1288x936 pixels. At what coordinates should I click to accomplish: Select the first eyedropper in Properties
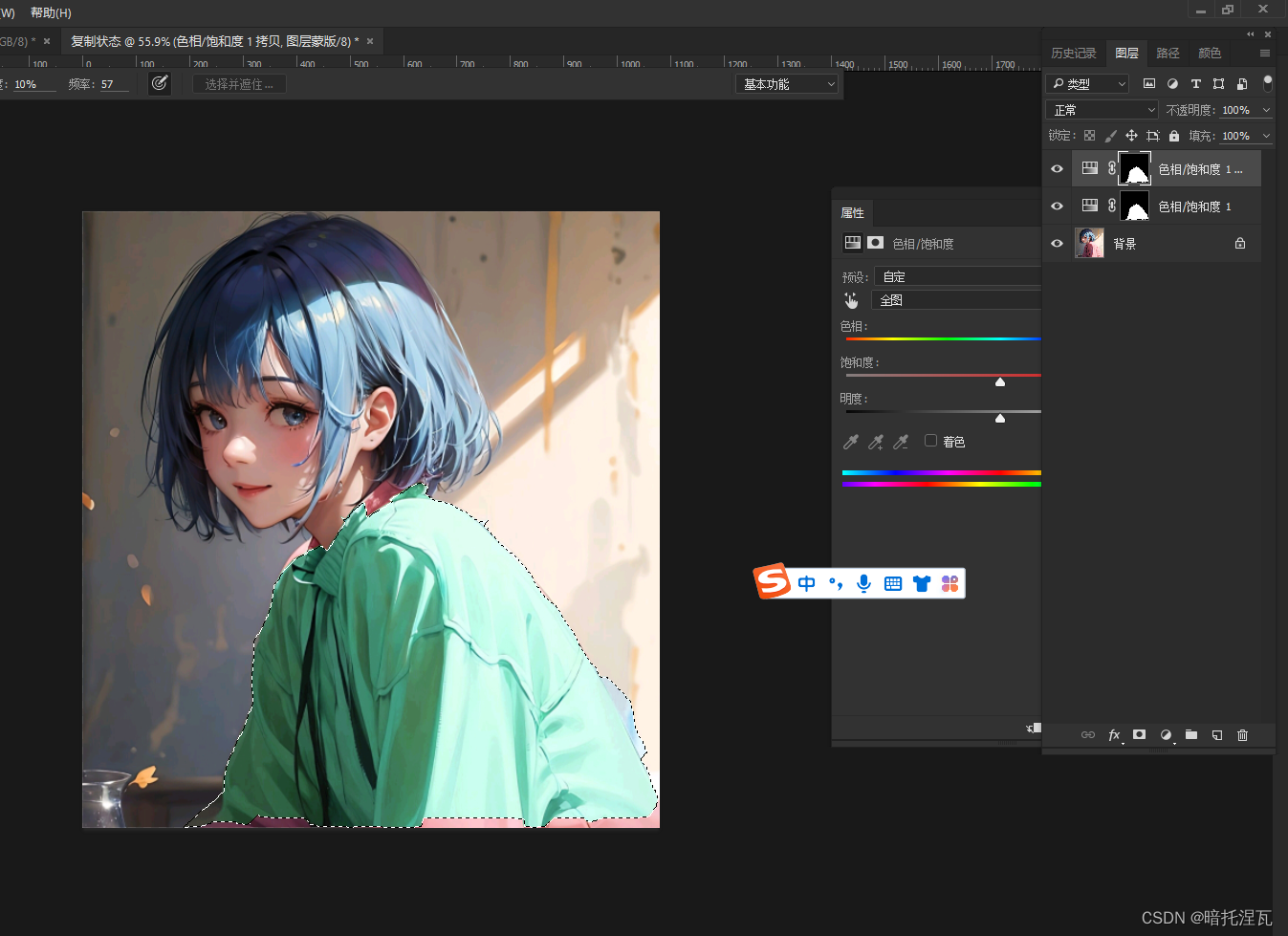point(851,442)
